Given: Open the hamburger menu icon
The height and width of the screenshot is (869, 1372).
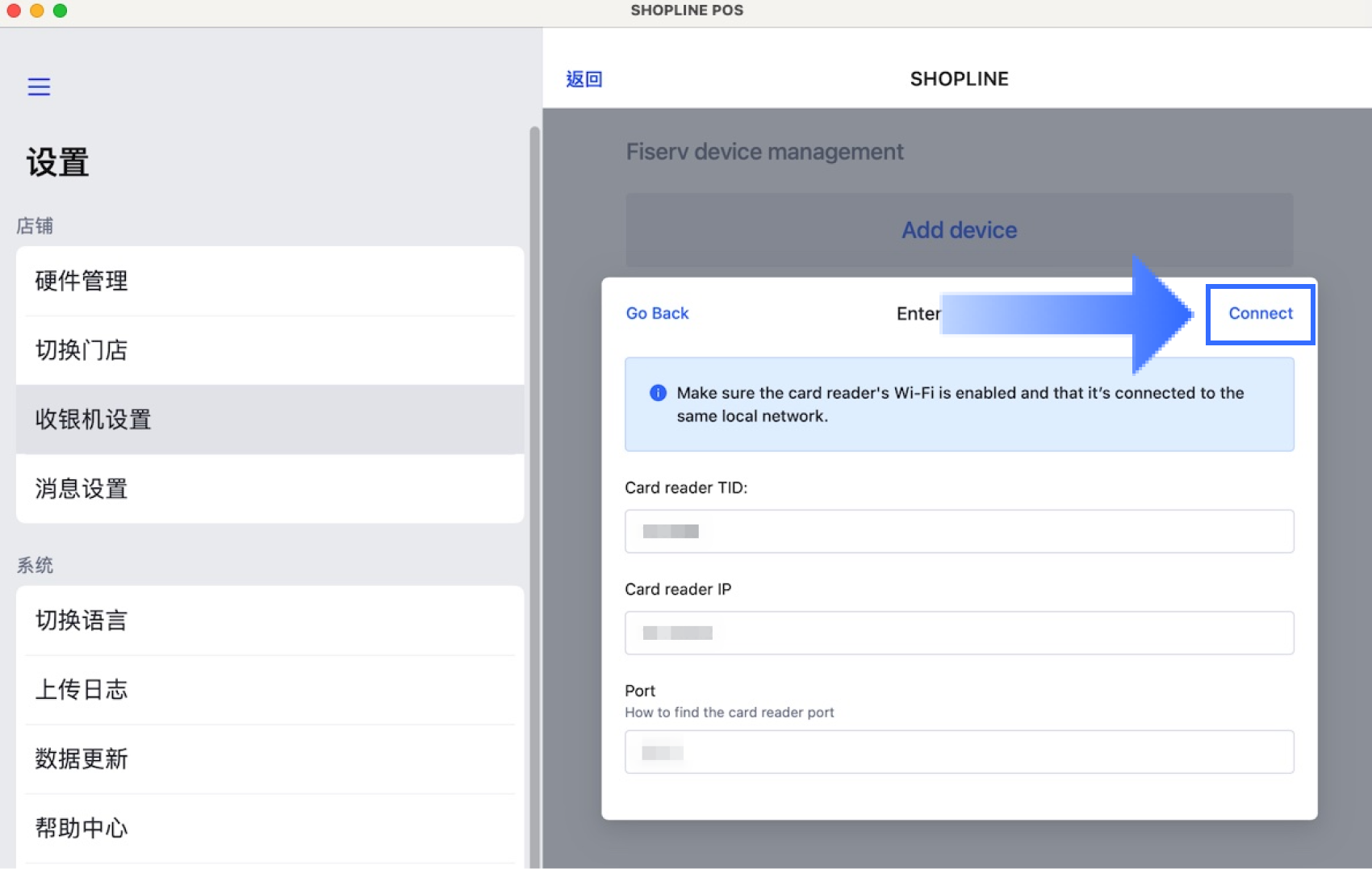Looking at the screenshot, I should coord(39,86).
